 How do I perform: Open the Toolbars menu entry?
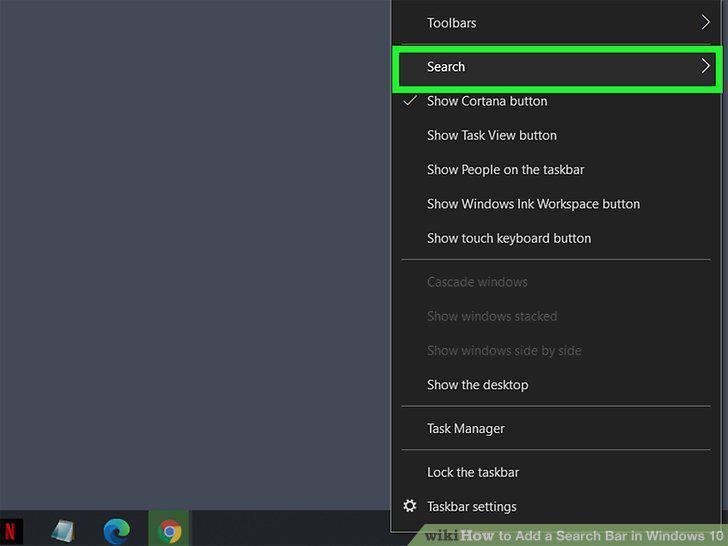[x=556, y=23]
